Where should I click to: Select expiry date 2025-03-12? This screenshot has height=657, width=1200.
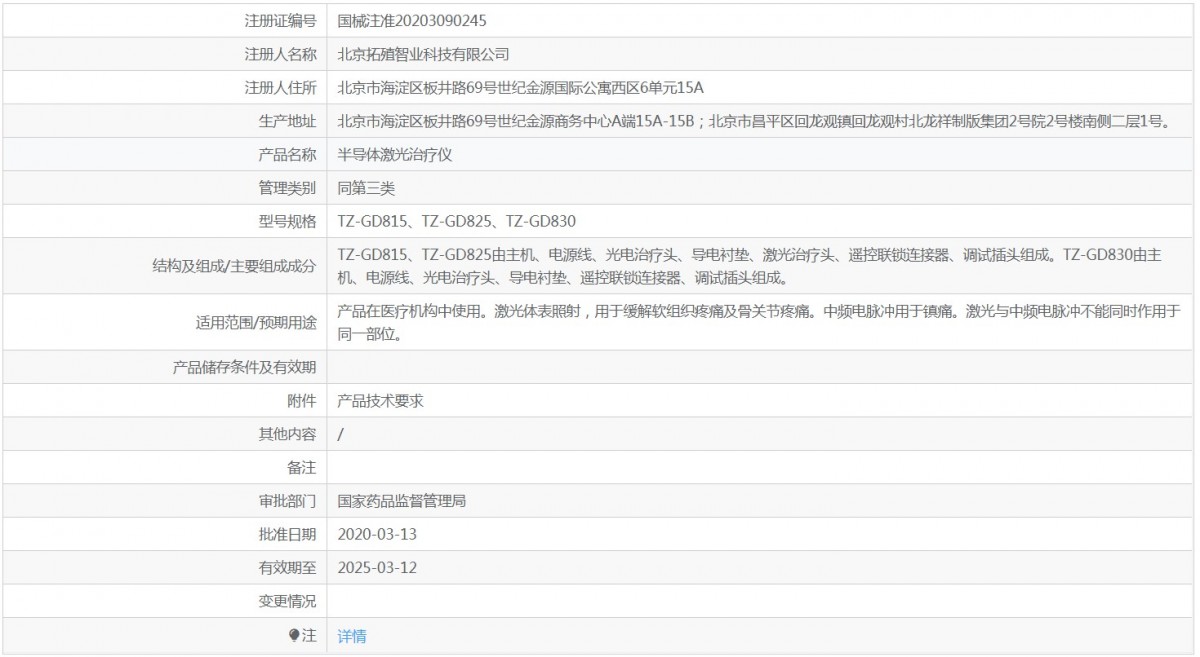377,567
